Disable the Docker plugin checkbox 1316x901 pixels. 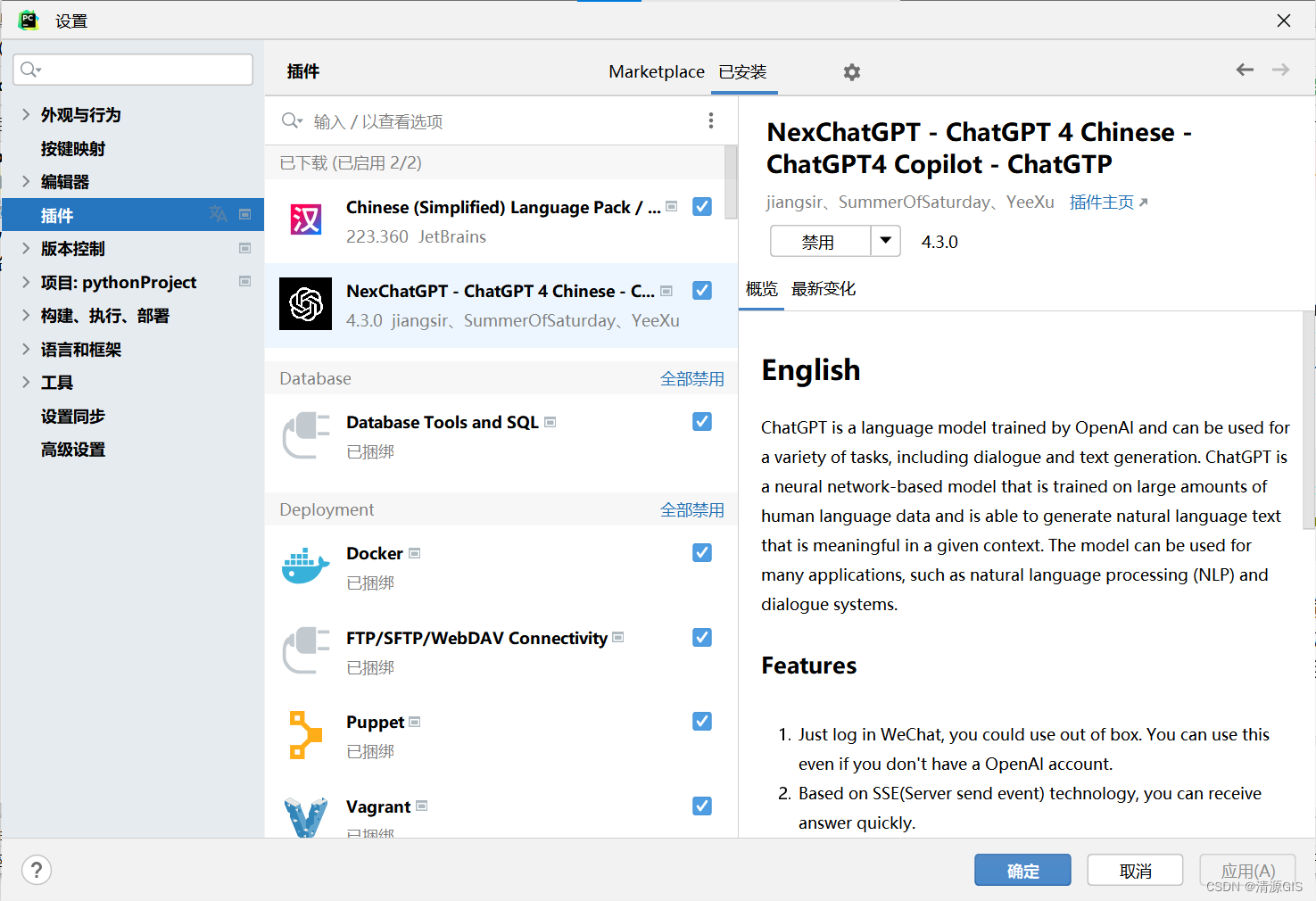[702, 552]
